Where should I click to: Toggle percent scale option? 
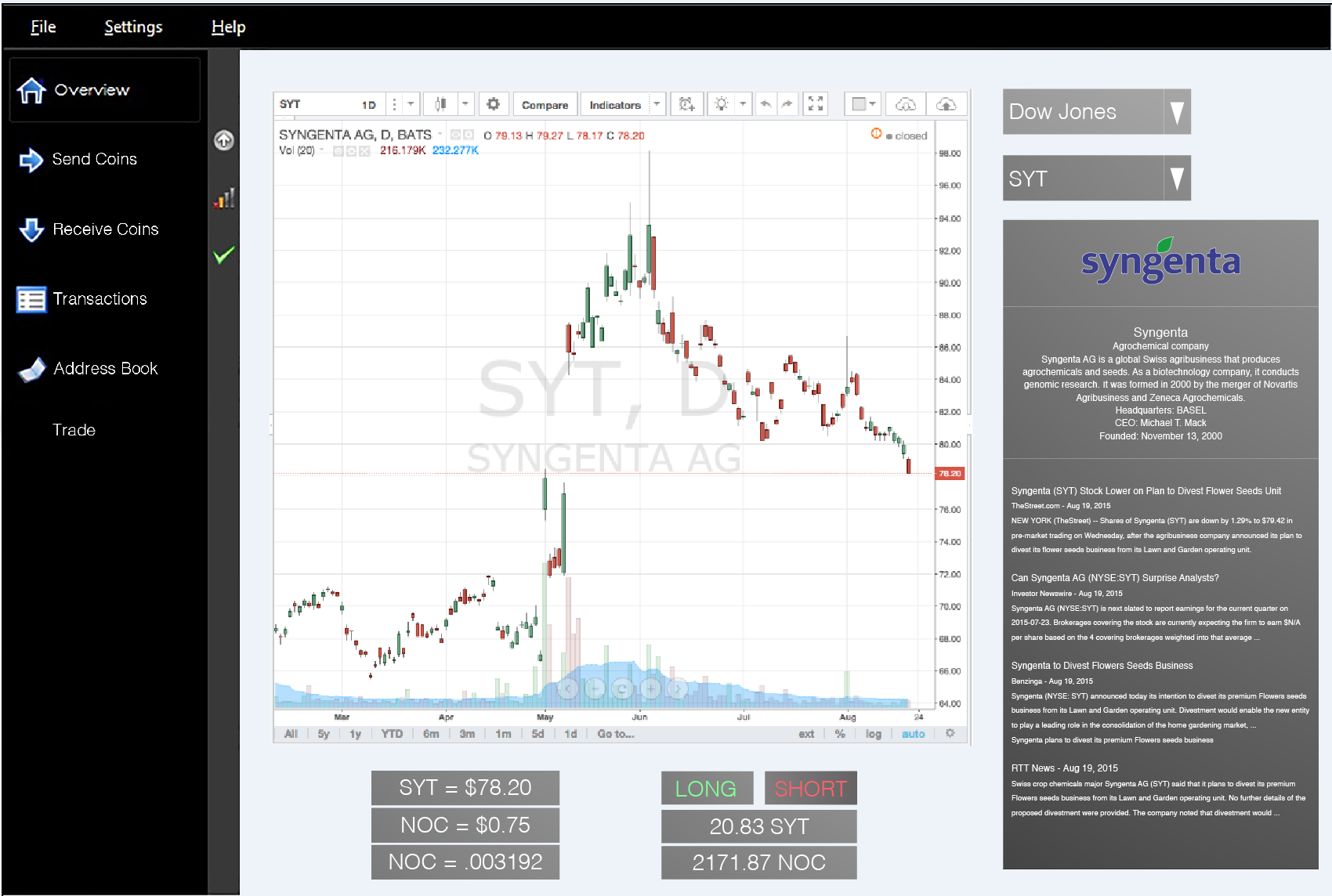pyautogui.click(x=840, y=734)
